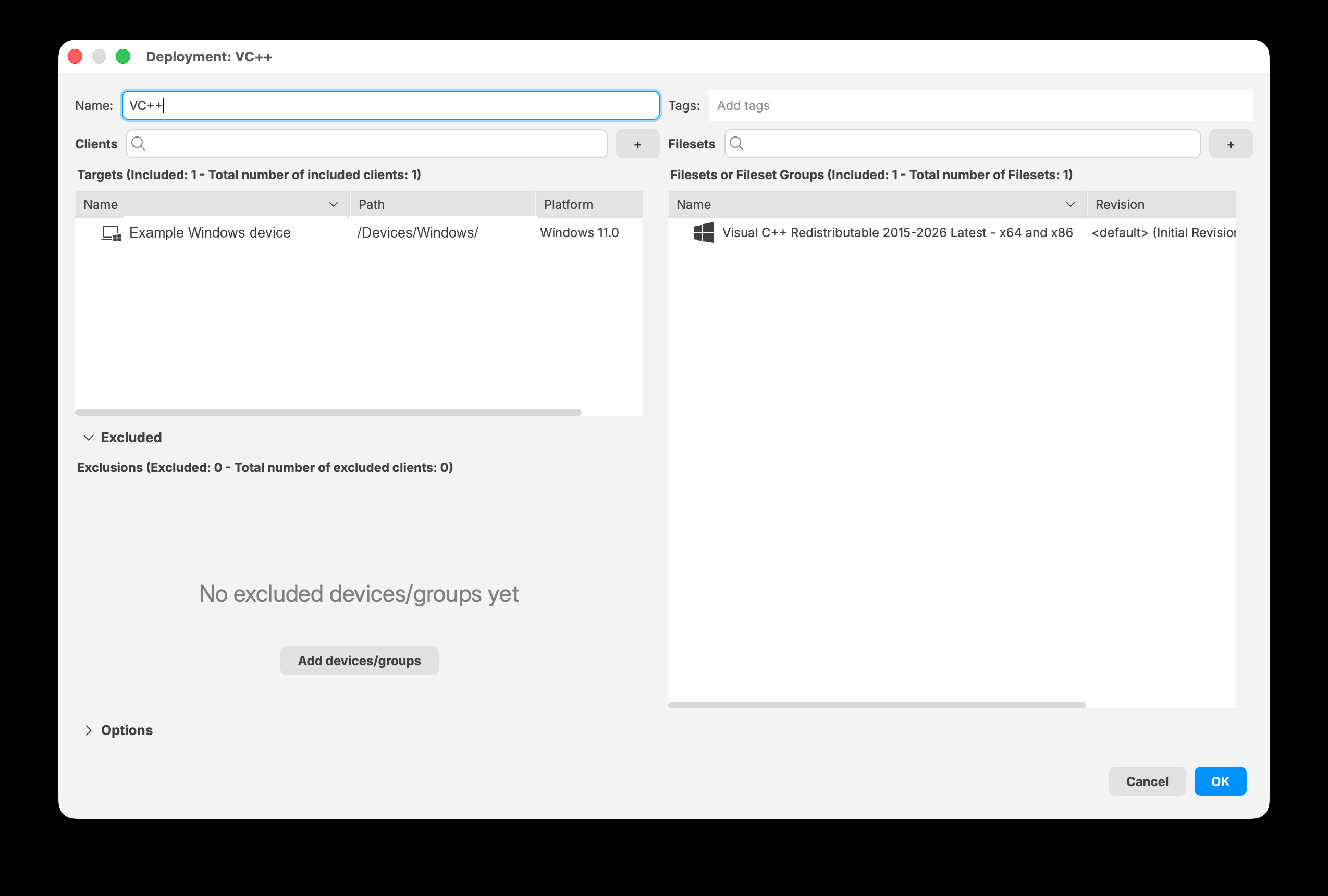Close the Deployment window with red button
Image resolution: width=1328 pixels, height=896 pixels.
coord(75,57)
